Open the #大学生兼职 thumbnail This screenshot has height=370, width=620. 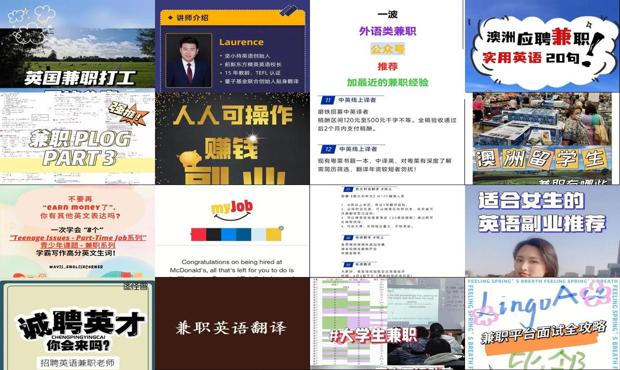pyautogui.click(x=387, y=324)
